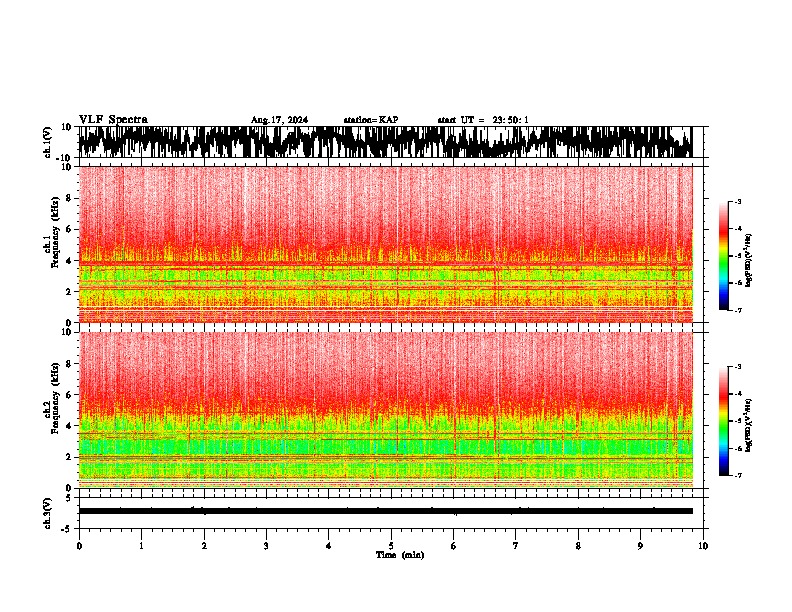The height and width of the screenshot is (612, 792).
Task: Click time axis tick label "4"
Action: click(x=329, y=546)
